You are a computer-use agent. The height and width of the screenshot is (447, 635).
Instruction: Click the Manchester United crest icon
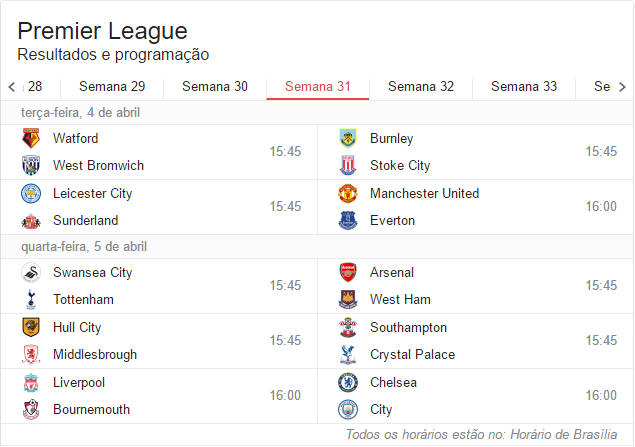(x=348, y=194)
